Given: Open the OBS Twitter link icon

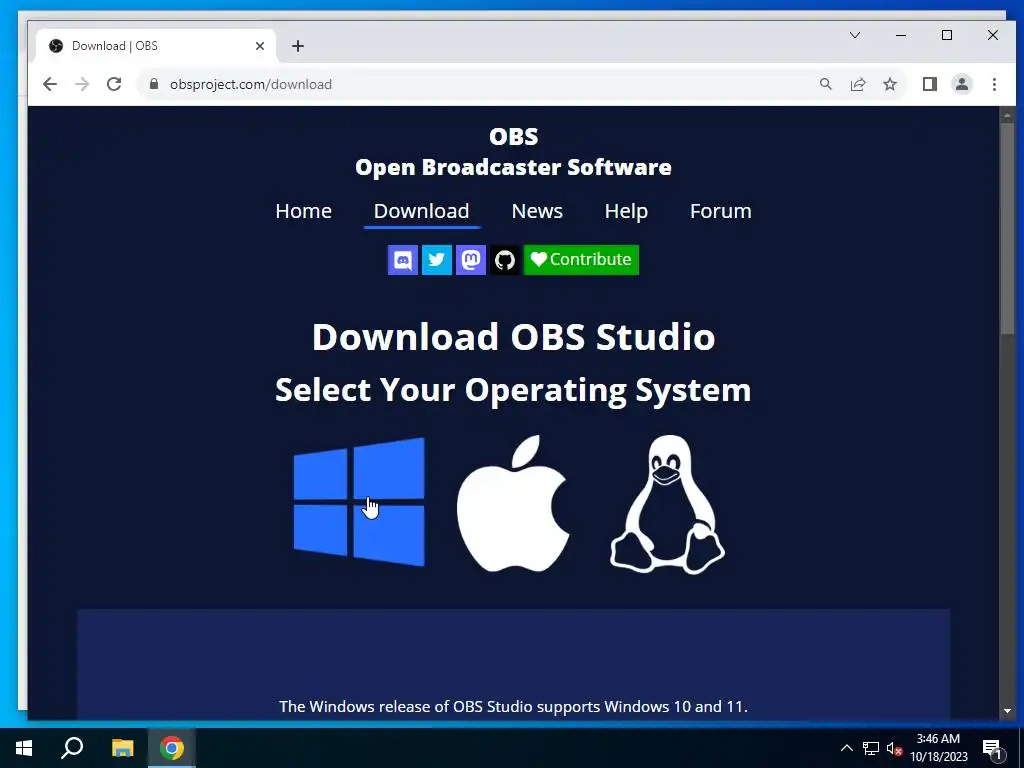Looking at the screenshot, I should pyautogui.click(x=437, y=260).
